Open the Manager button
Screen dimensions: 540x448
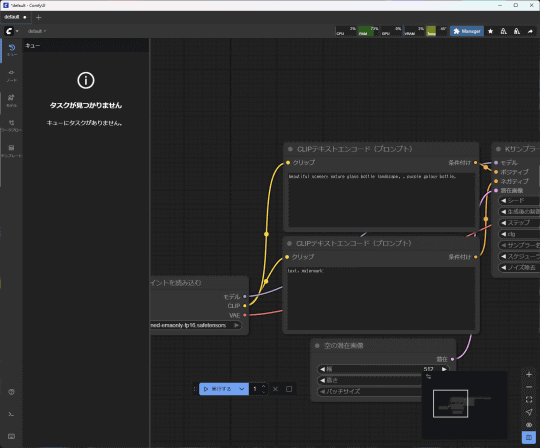(x=467, y=31)
